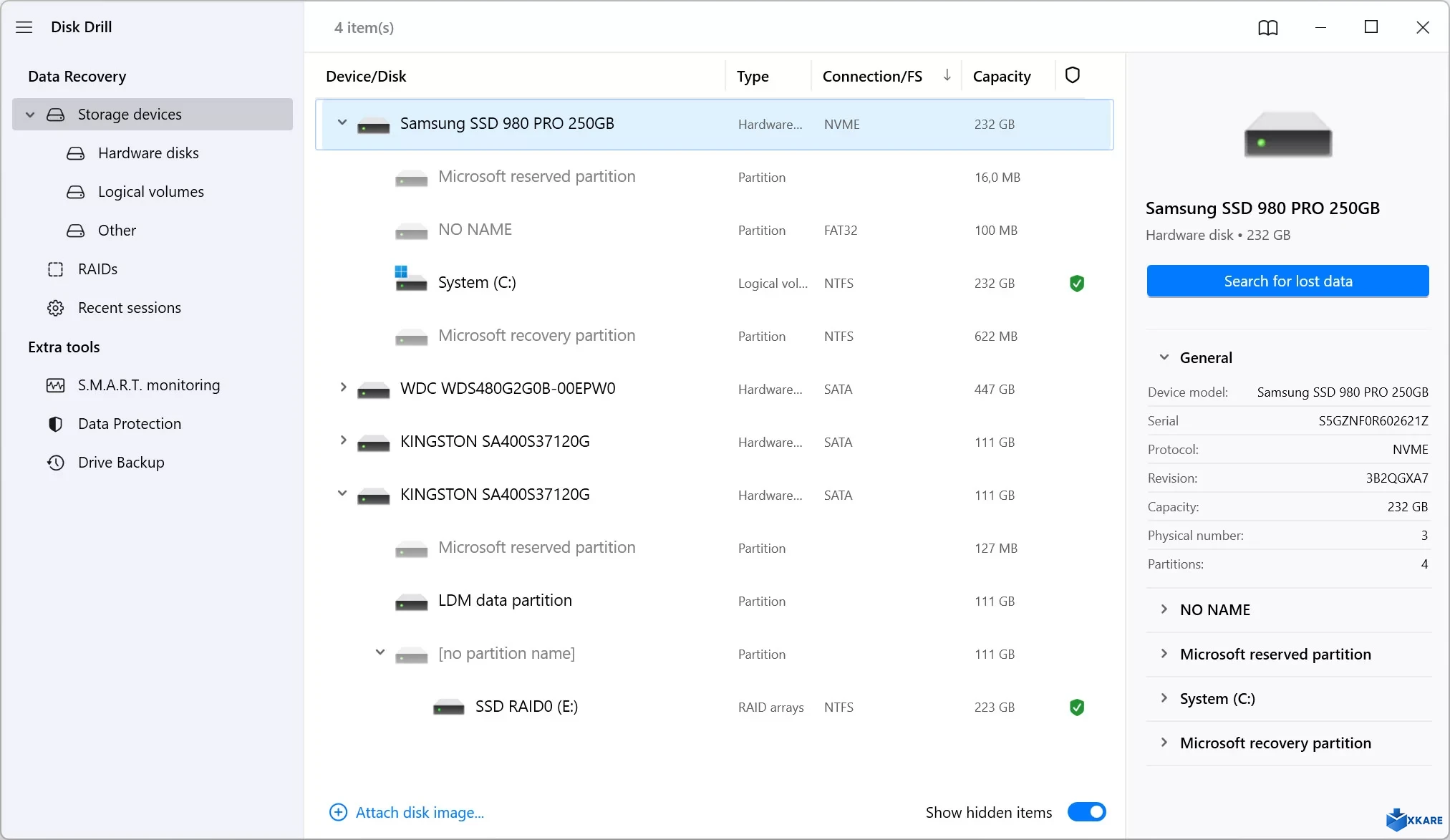1450x840 pixels.
Task: Click Search for lost data button
Action: click(x=1287, y=281)
